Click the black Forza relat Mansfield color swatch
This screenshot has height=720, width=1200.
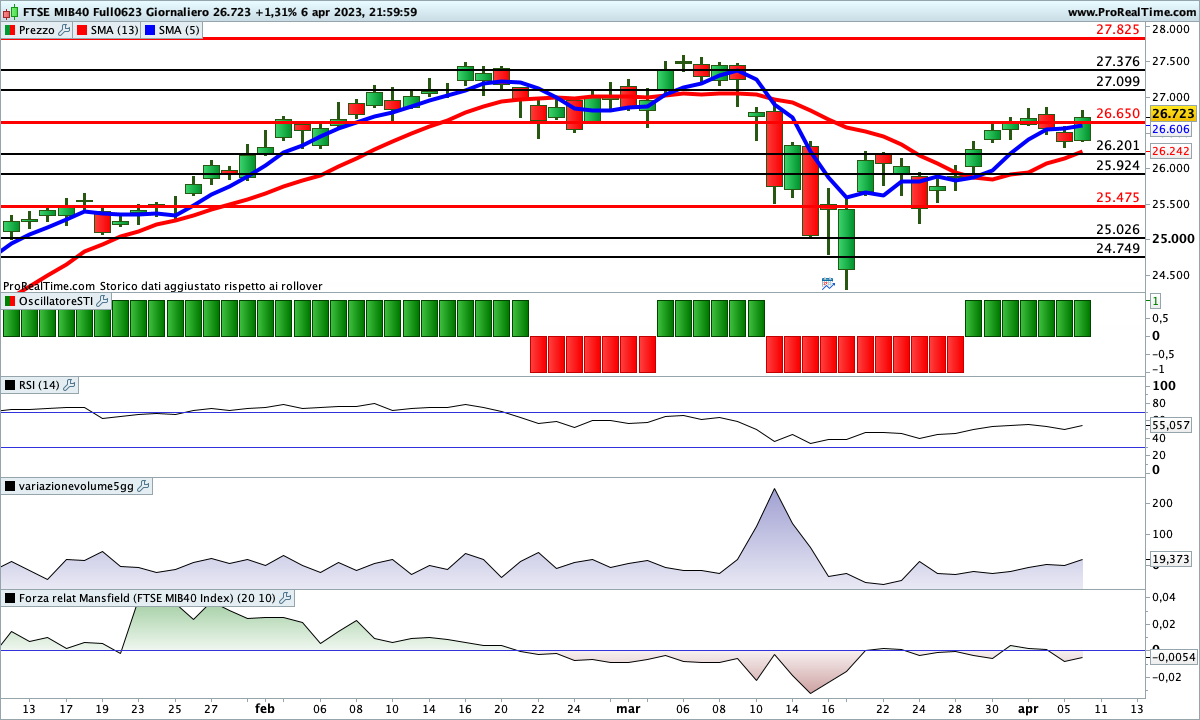(10, 598)
